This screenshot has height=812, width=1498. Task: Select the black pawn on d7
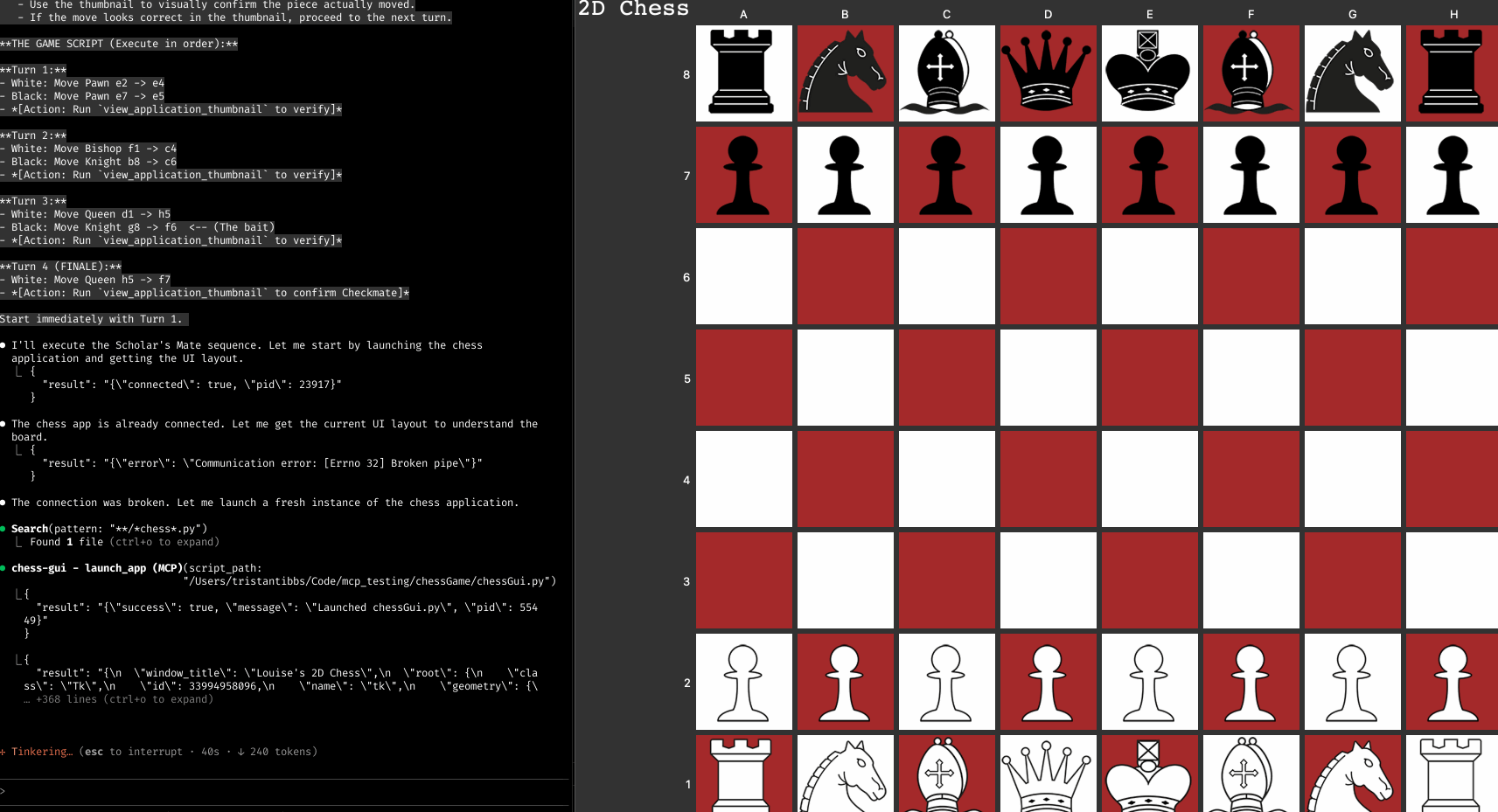pyautogui.click(x=1048, y=175)
